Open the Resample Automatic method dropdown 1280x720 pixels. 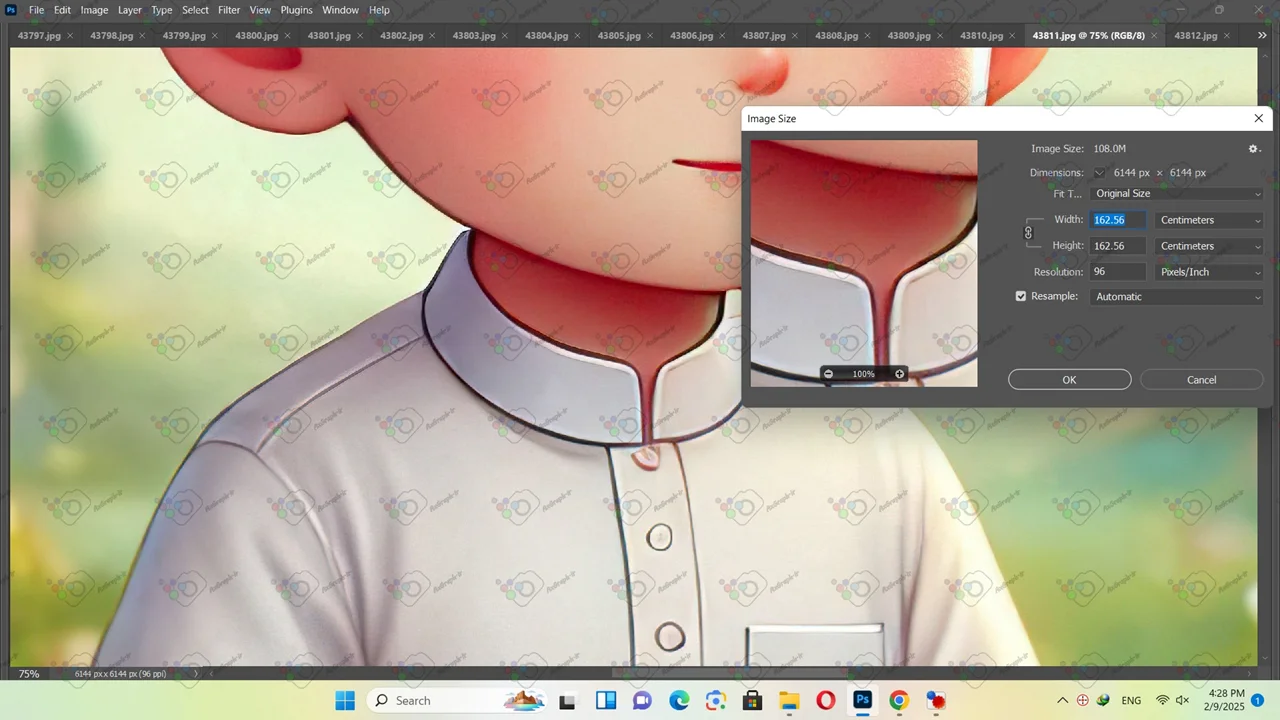pyautogui.click(x=1177, y=297)
